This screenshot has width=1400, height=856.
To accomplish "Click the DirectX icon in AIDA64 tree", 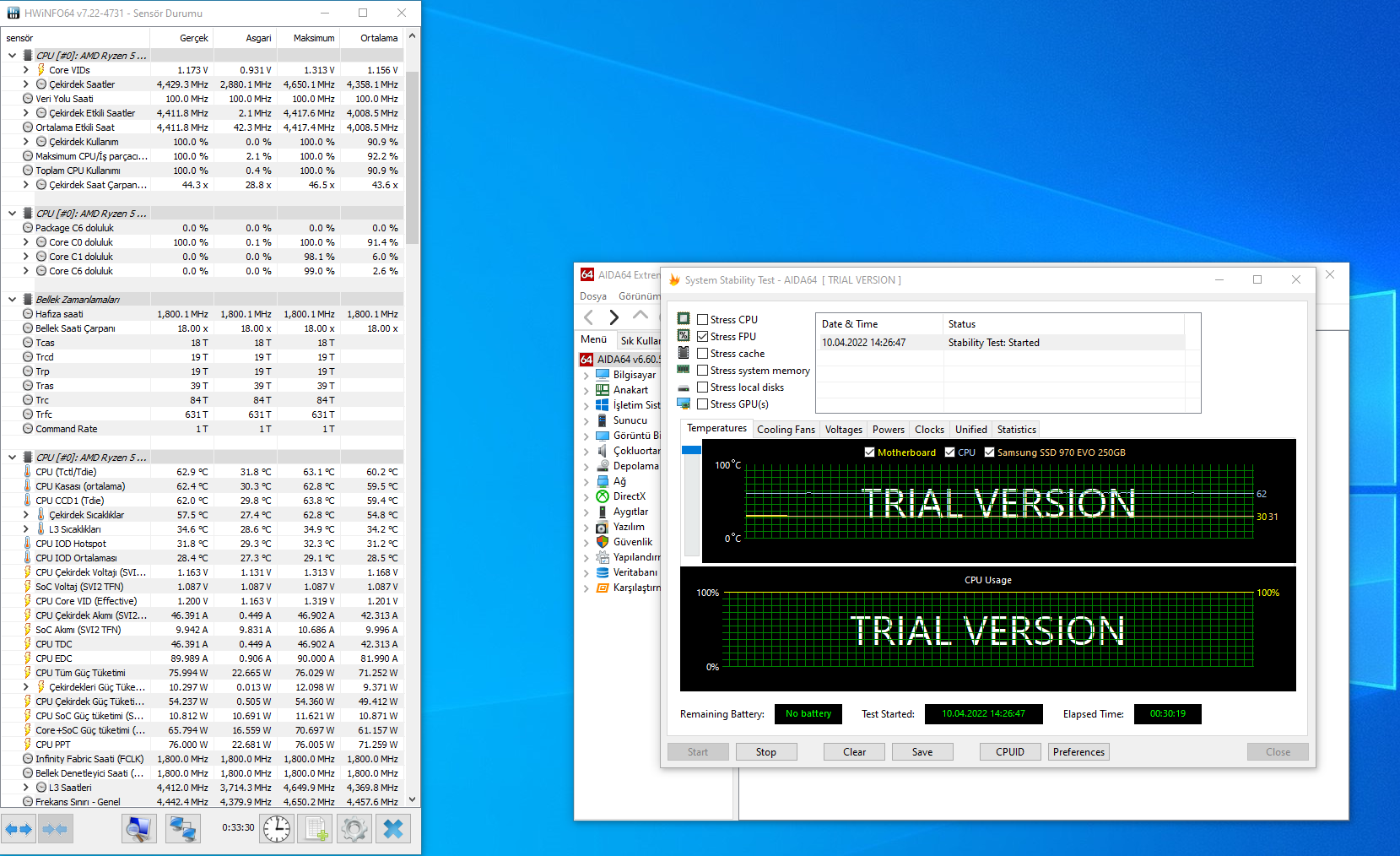I will pos(603,496).
